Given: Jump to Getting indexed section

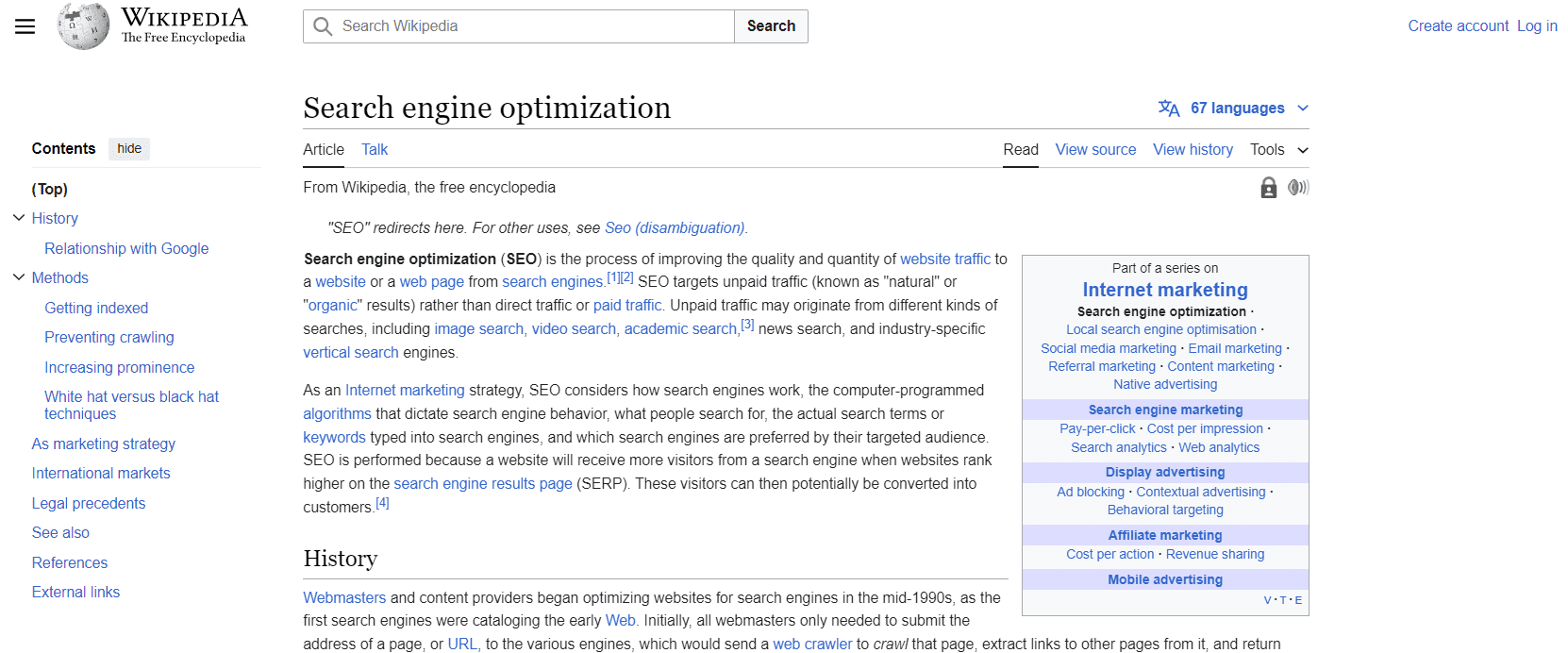Looking at the screenshot, I should [x=96, y=308].
